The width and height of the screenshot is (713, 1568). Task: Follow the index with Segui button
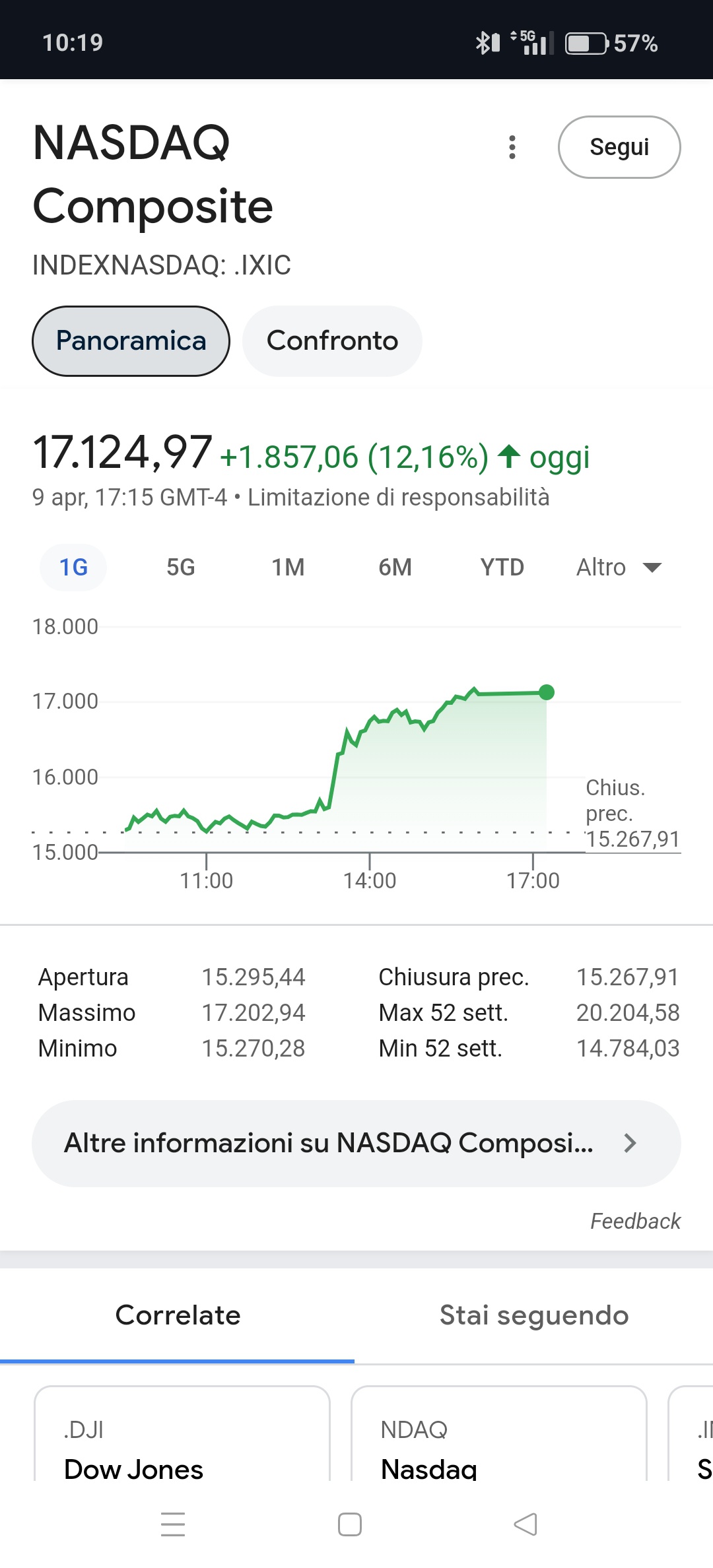coord(619,147)
